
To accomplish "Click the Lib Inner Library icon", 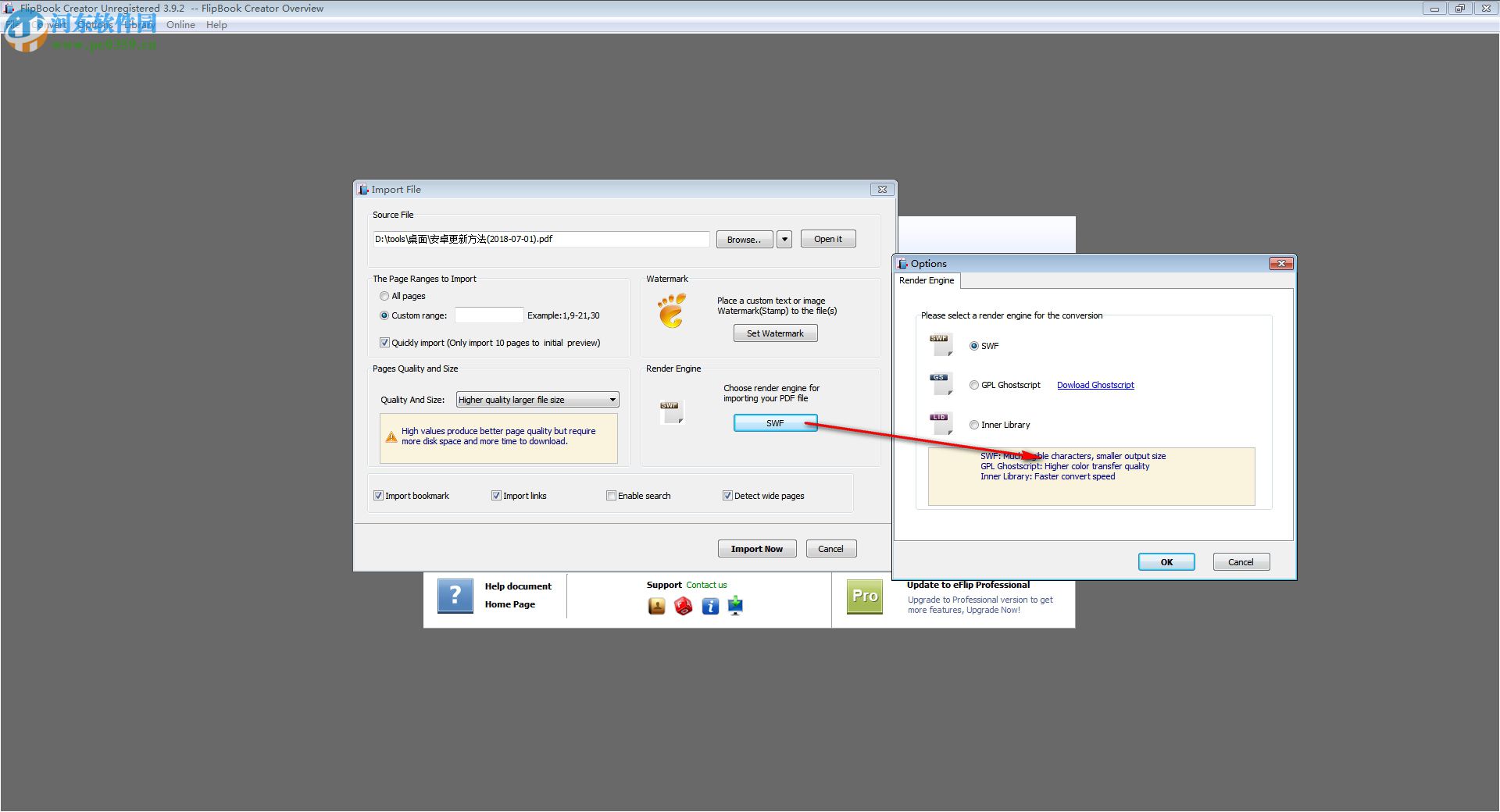I will tap(941, 423).
